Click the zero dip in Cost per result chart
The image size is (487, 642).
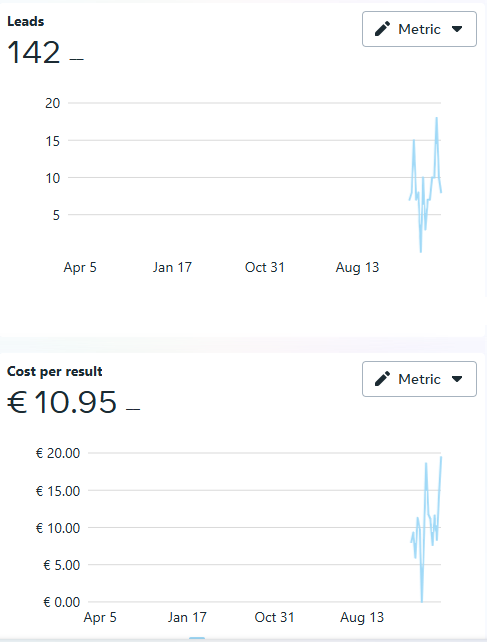[x=422, y=601]
